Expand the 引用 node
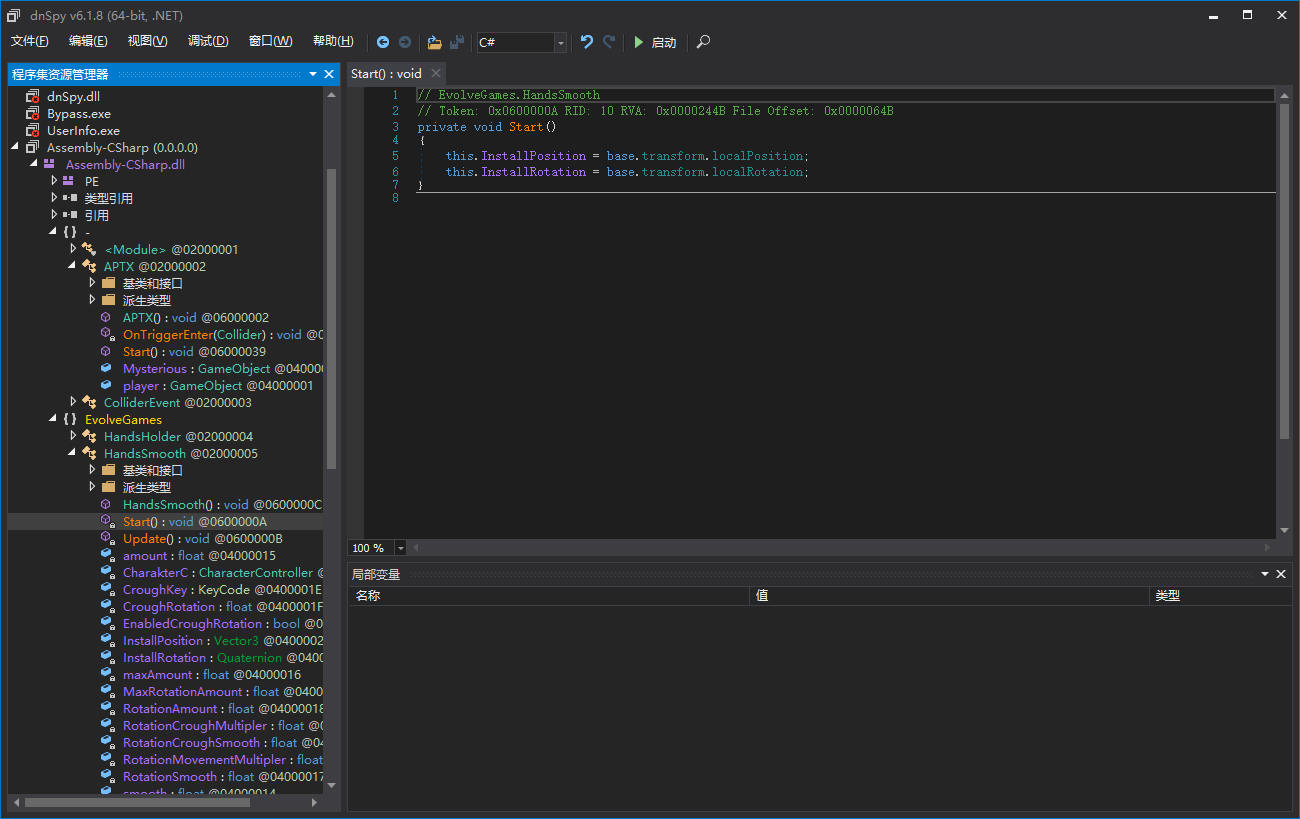 54,215
